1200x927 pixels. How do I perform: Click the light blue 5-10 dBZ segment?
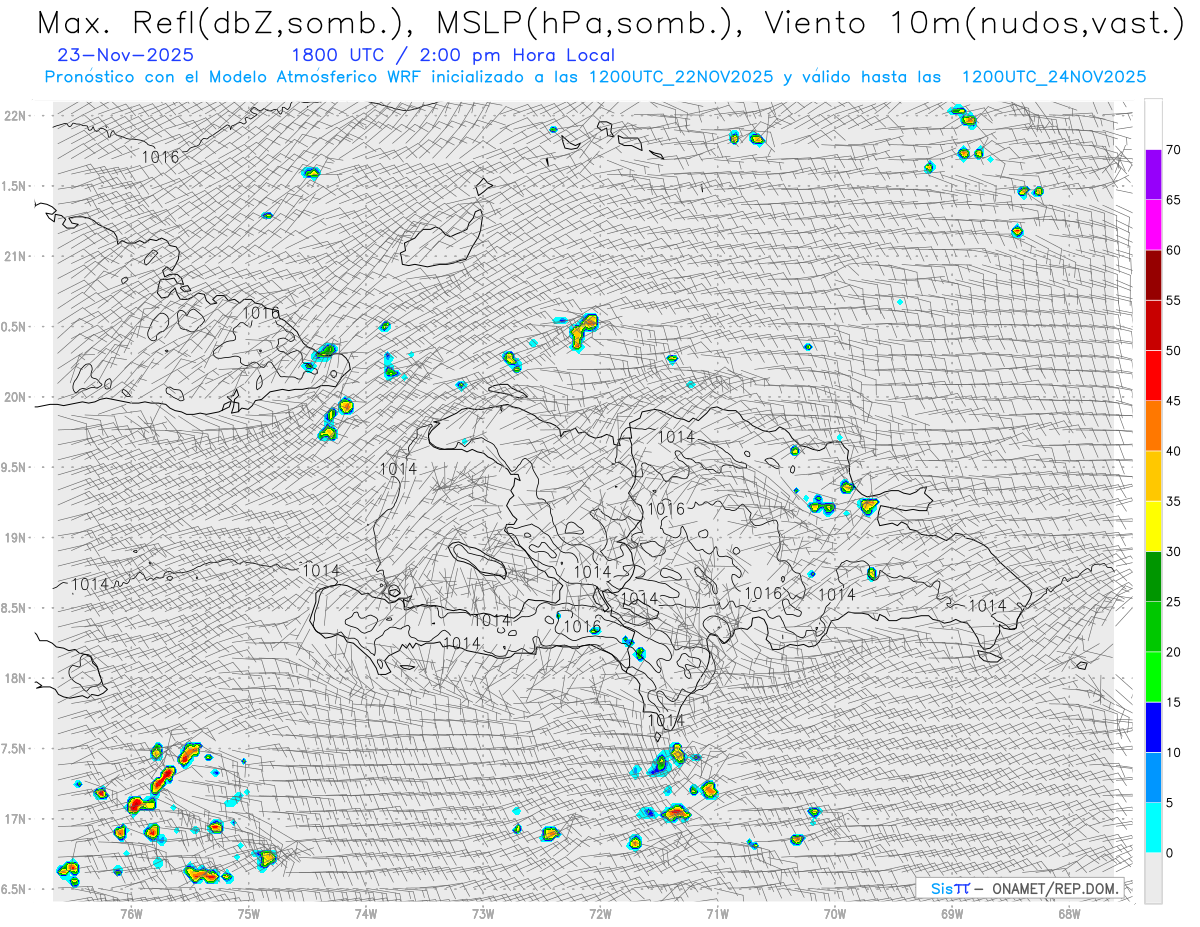tap(1153, 777)
